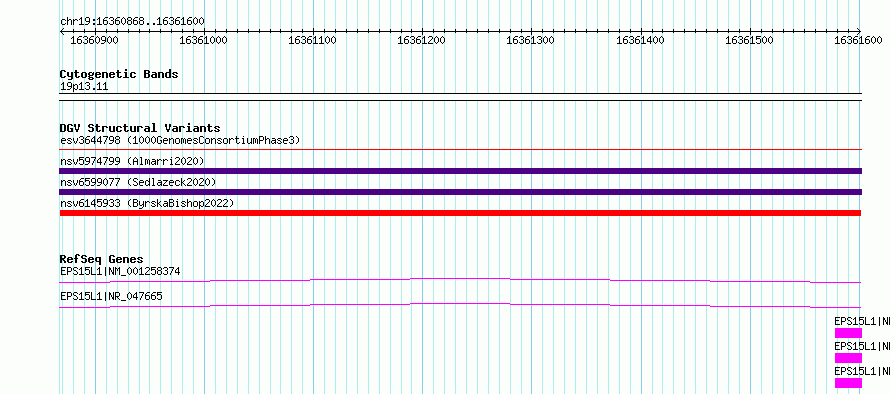This screenshot has height=394, width=890.
Task: Open variant esv3644798 (1000GenomesConsortiumPhase3) label
Action: [180, 140]
